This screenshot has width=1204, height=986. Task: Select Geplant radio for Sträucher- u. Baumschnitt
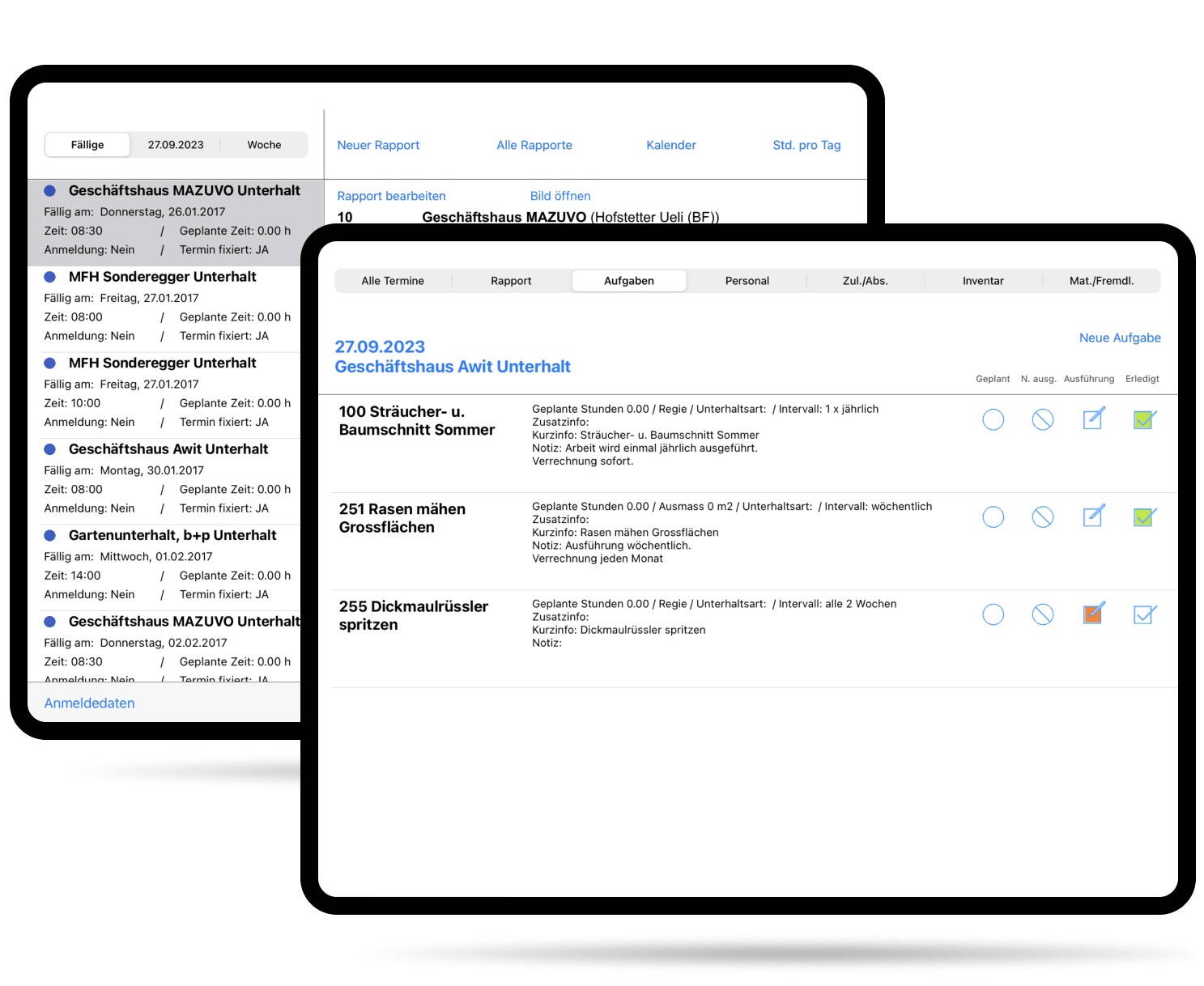coord(993,419)
